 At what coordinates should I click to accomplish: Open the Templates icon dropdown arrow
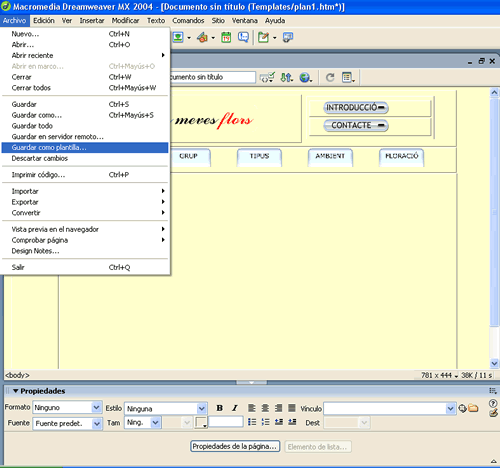(275, 38)
